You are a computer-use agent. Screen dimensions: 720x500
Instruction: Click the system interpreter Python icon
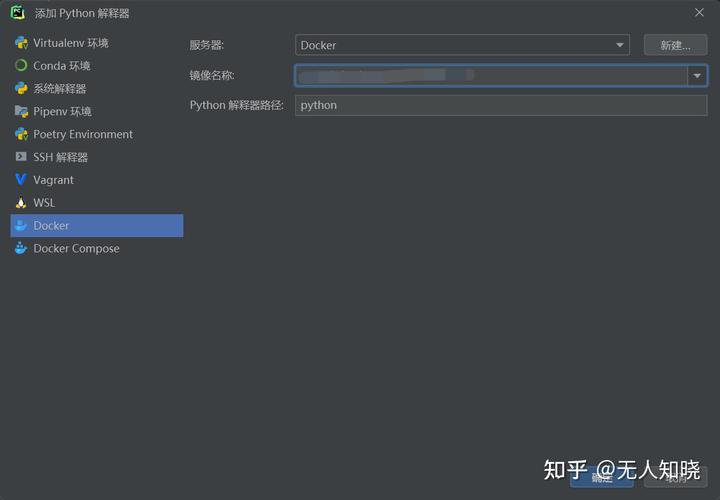tap(21, 88)
